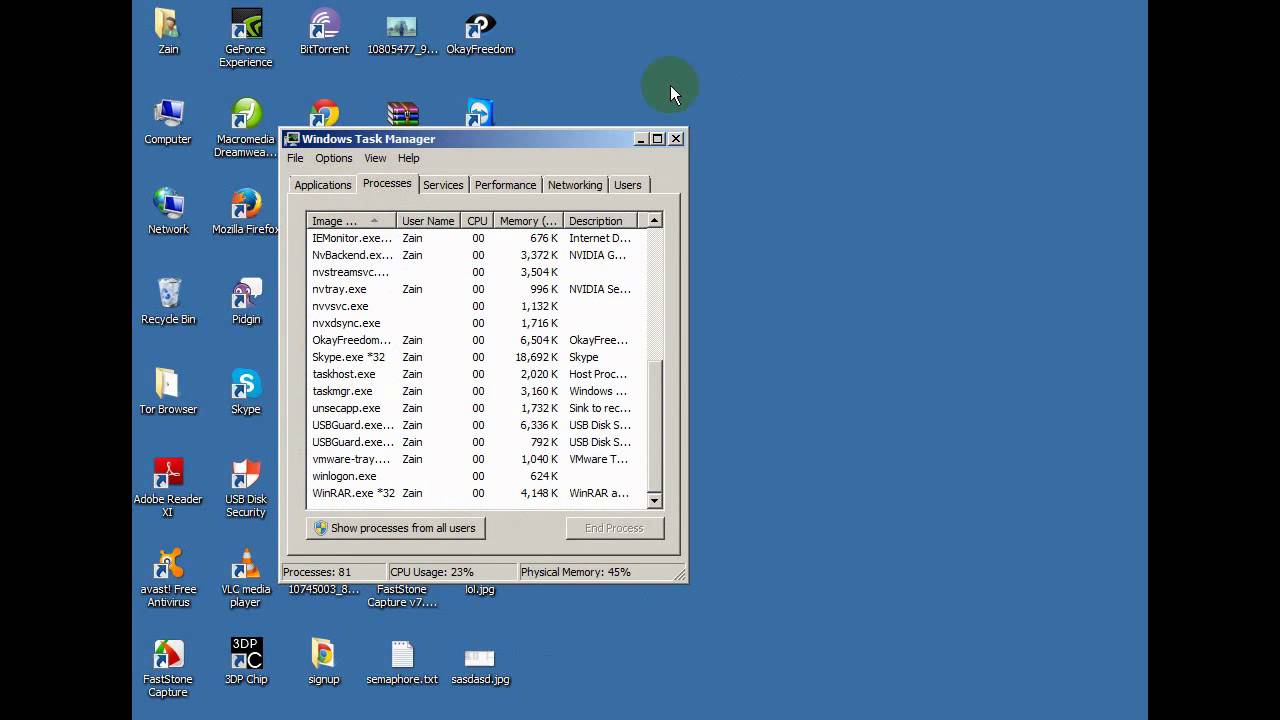The height and width of the screenshot is (720, 1280).
Task: Launch USB Disk Security shortcut
Action: click(246, 488)
